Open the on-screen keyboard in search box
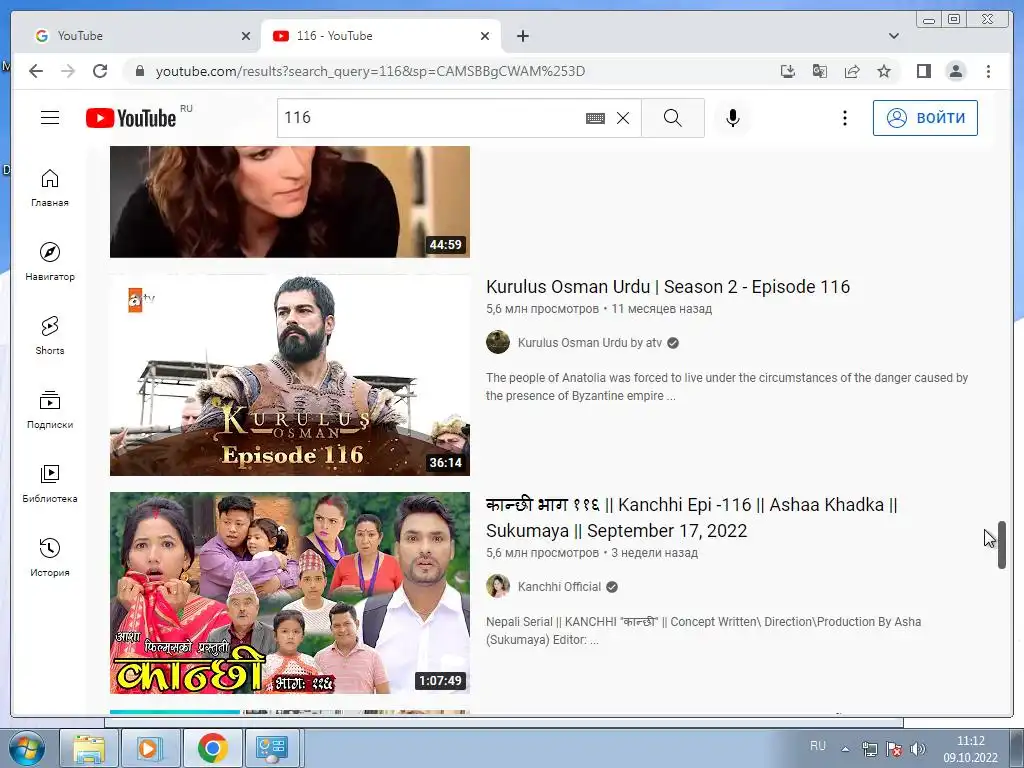The image size is (1024, 768). point(595,118)
